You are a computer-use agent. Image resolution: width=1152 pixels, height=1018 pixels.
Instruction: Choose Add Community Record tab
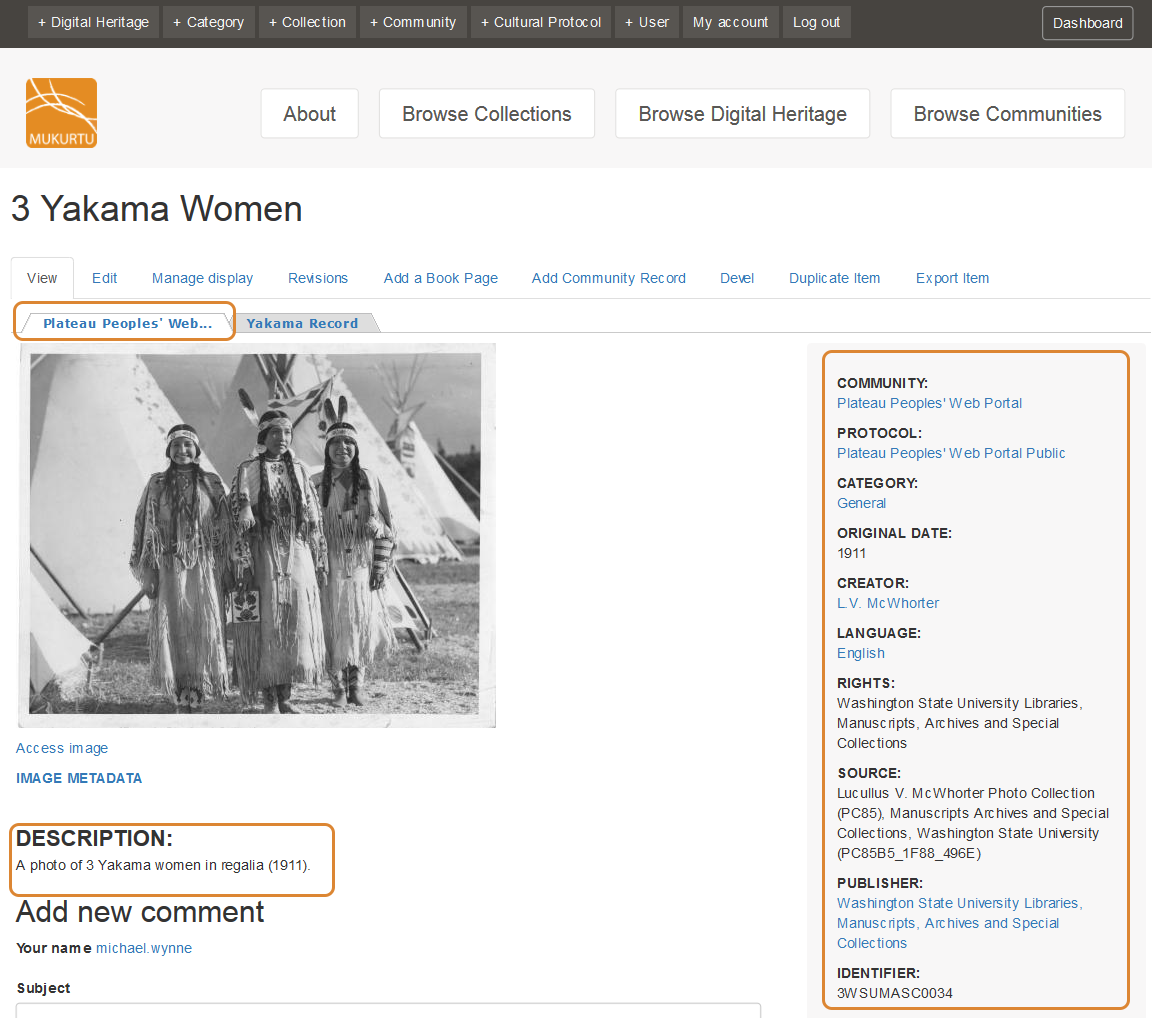(608, 278)
